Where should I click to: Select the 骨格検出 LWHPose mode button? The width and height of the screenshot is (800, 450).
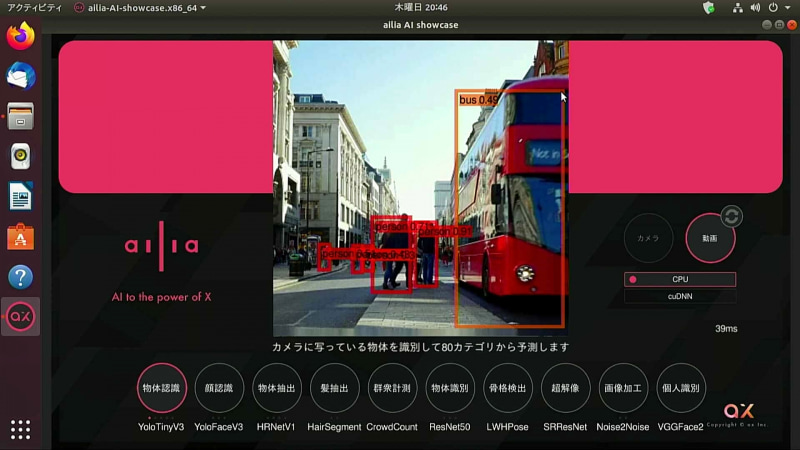[507, 388]
